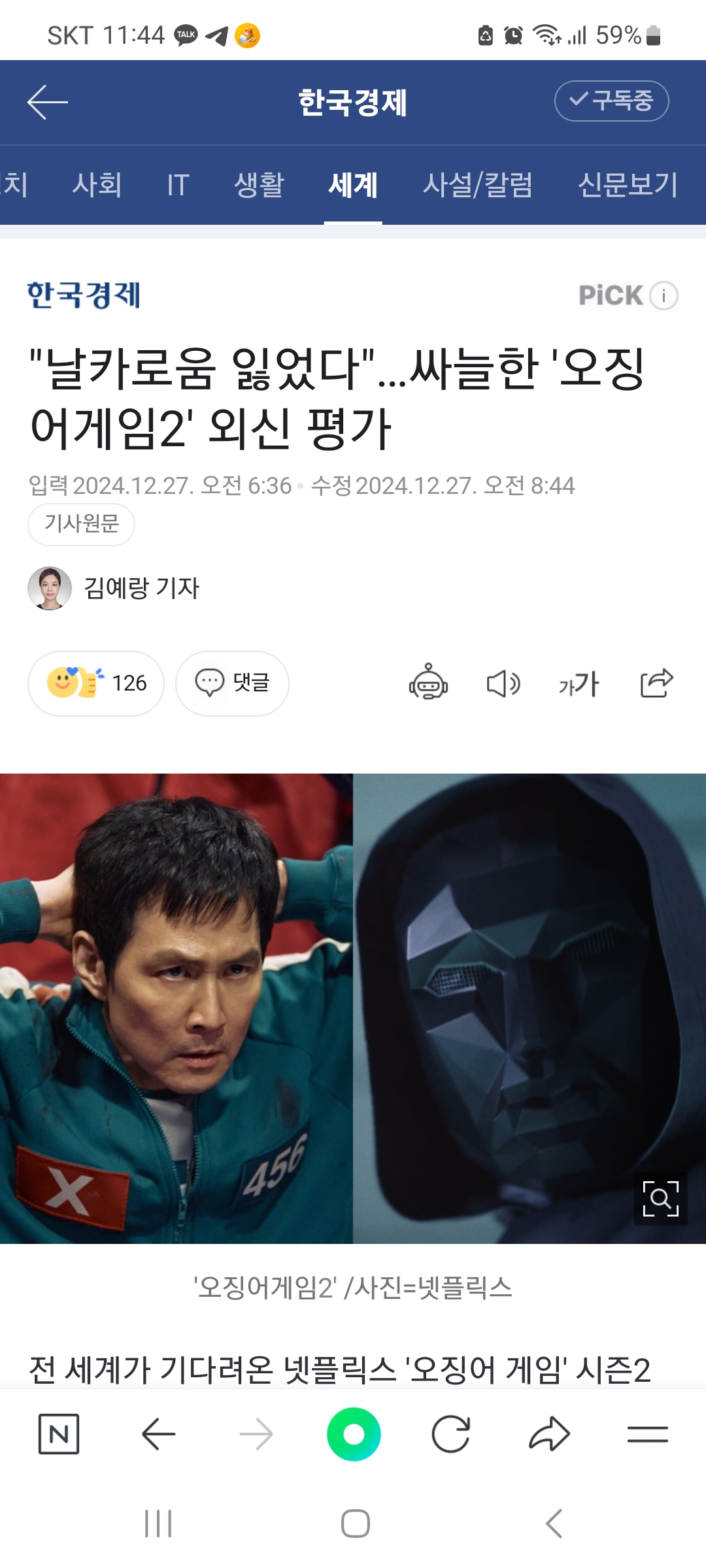The height and width of the screenshot is (1568, 706).
Task: Enlarge photo with magnifier icon
Action: coord(660,1198)
